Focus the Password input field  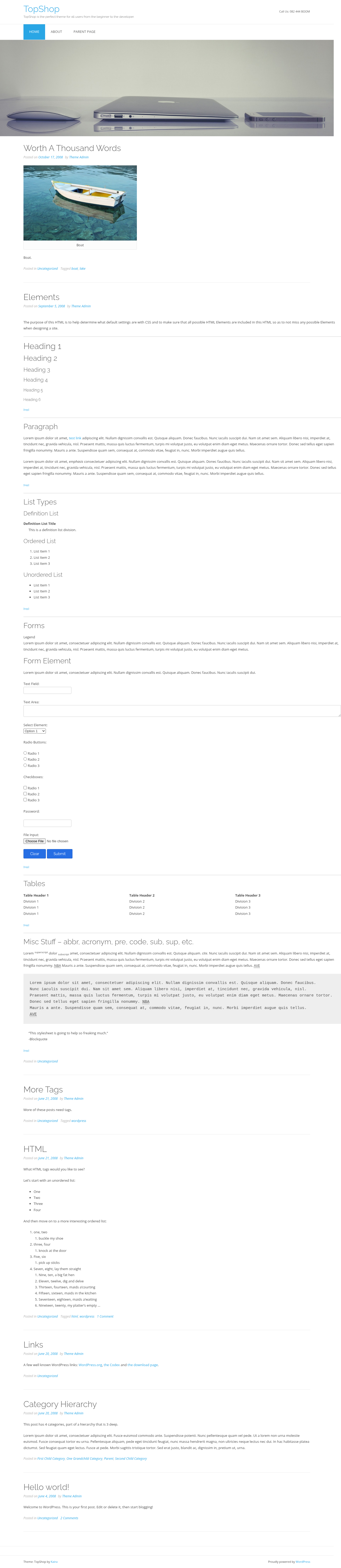click(x=47, y=823)
